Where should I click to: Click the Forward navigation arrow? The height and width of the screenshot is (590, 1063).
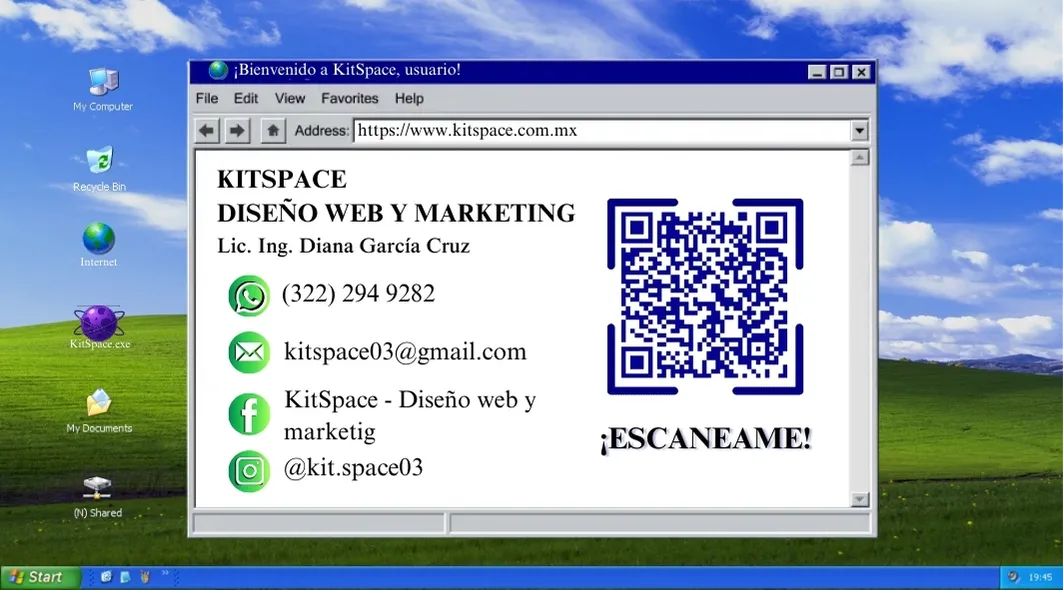(x=237, y=130)
